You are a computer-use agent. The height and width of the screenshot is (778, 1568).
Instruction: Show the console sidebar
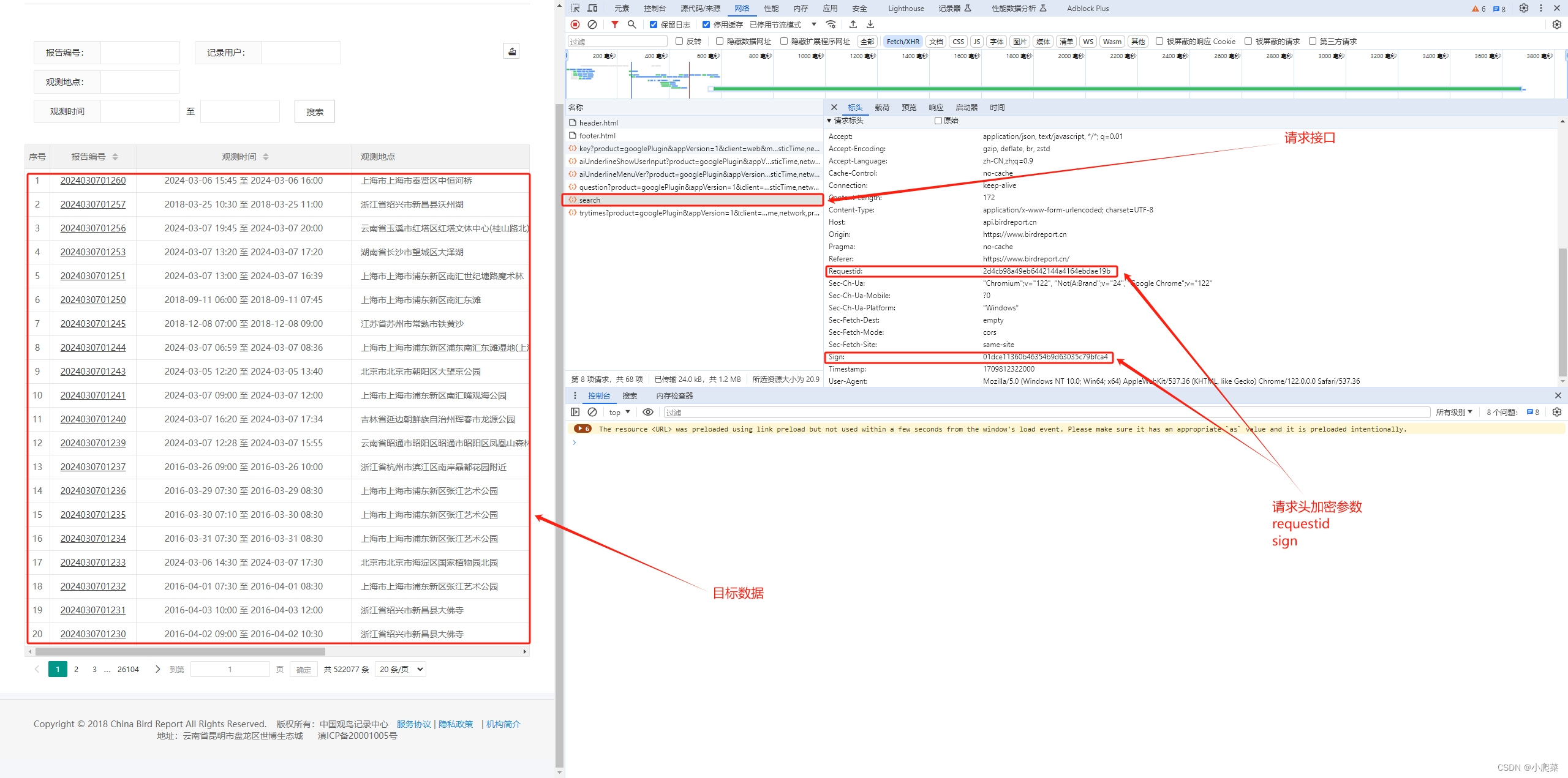point(575,412)
